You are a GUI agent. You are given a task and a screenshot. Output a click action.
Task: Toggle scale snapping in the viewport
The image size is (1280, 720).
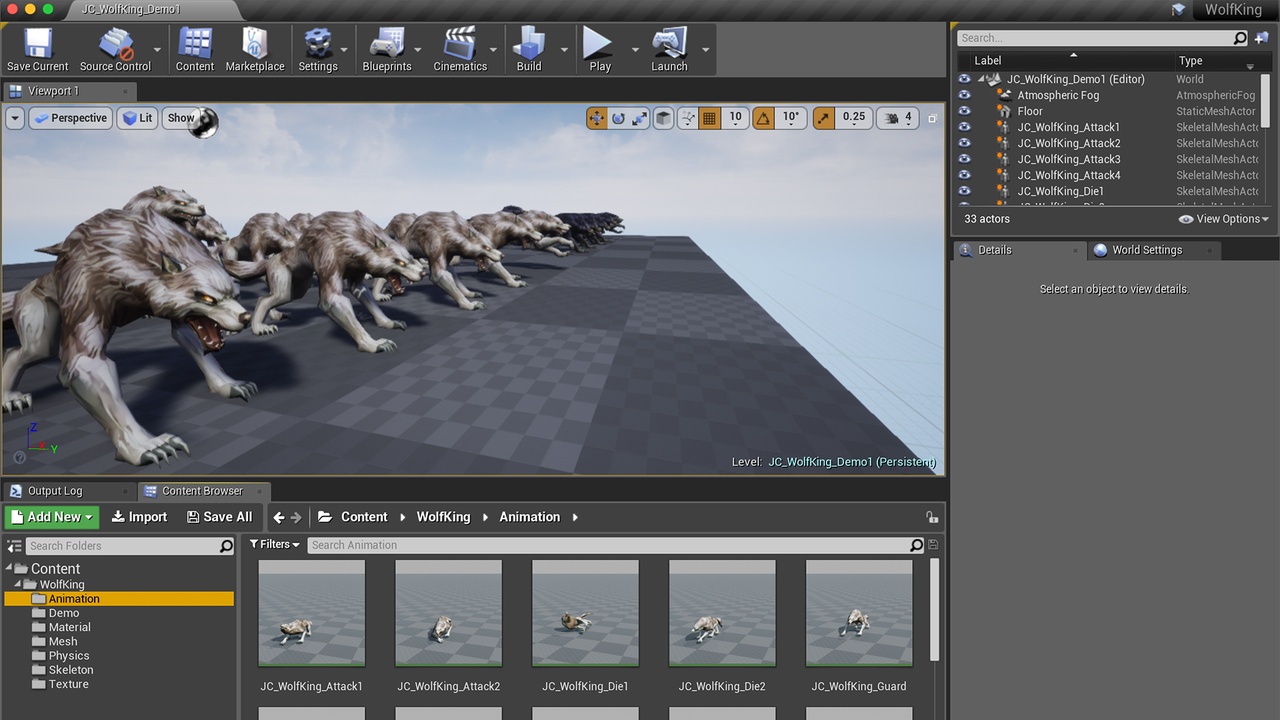point(824,118)
